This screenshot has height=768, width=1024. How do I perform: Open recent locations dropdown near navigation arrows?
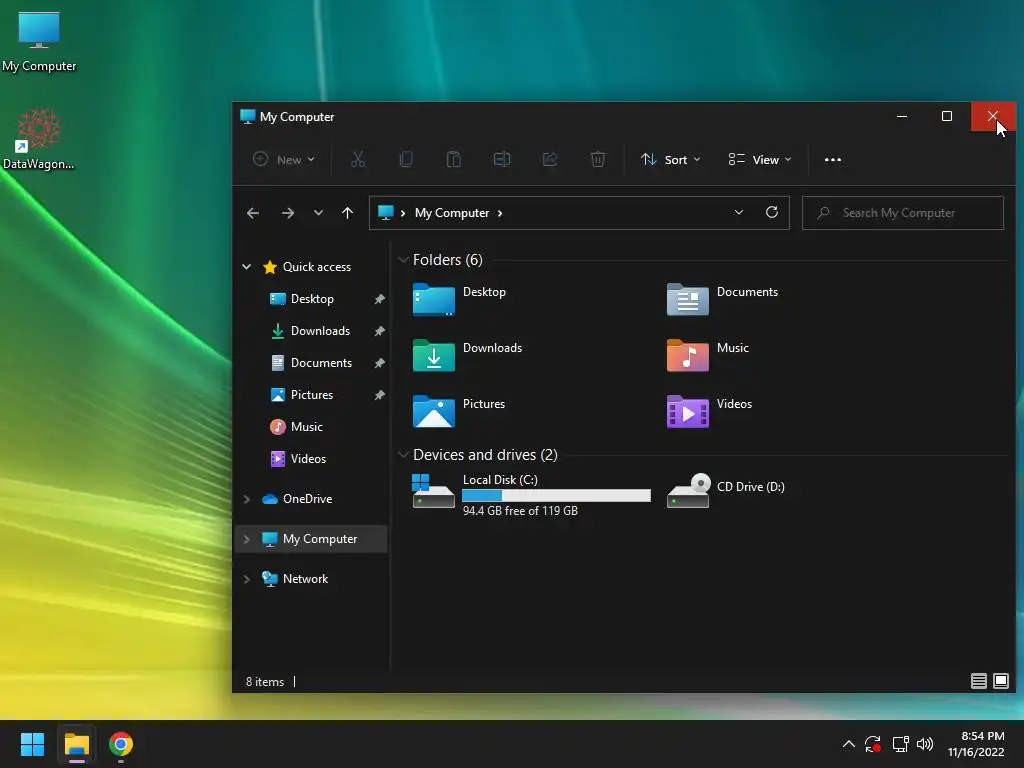[x=318, y=213]
